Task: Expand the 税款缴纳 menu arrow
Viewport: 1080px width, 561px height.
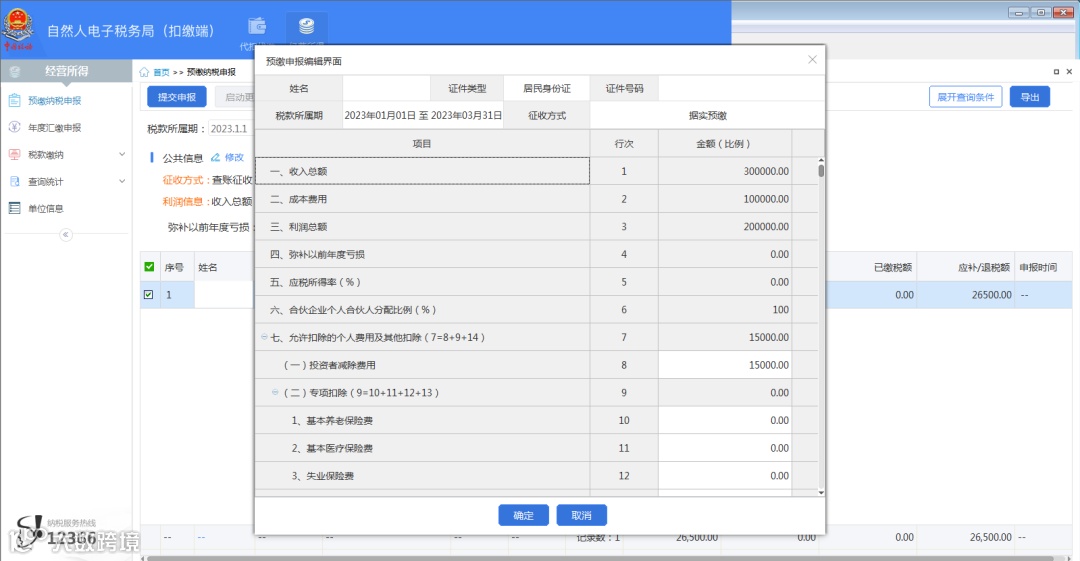Action: pos(122,154)
